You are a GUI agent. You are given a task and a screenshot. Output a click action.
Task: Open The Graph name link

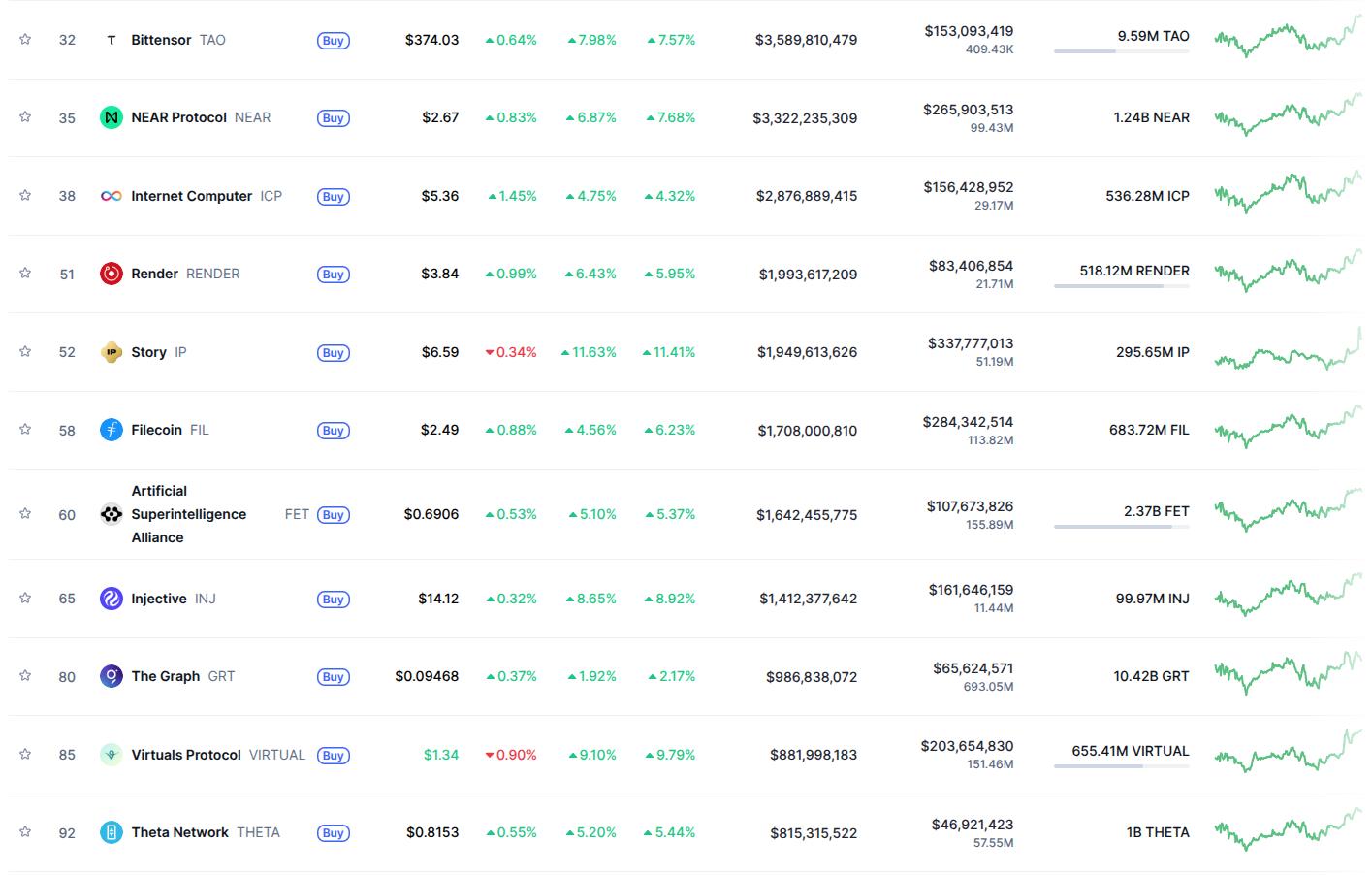coord(166,676)
